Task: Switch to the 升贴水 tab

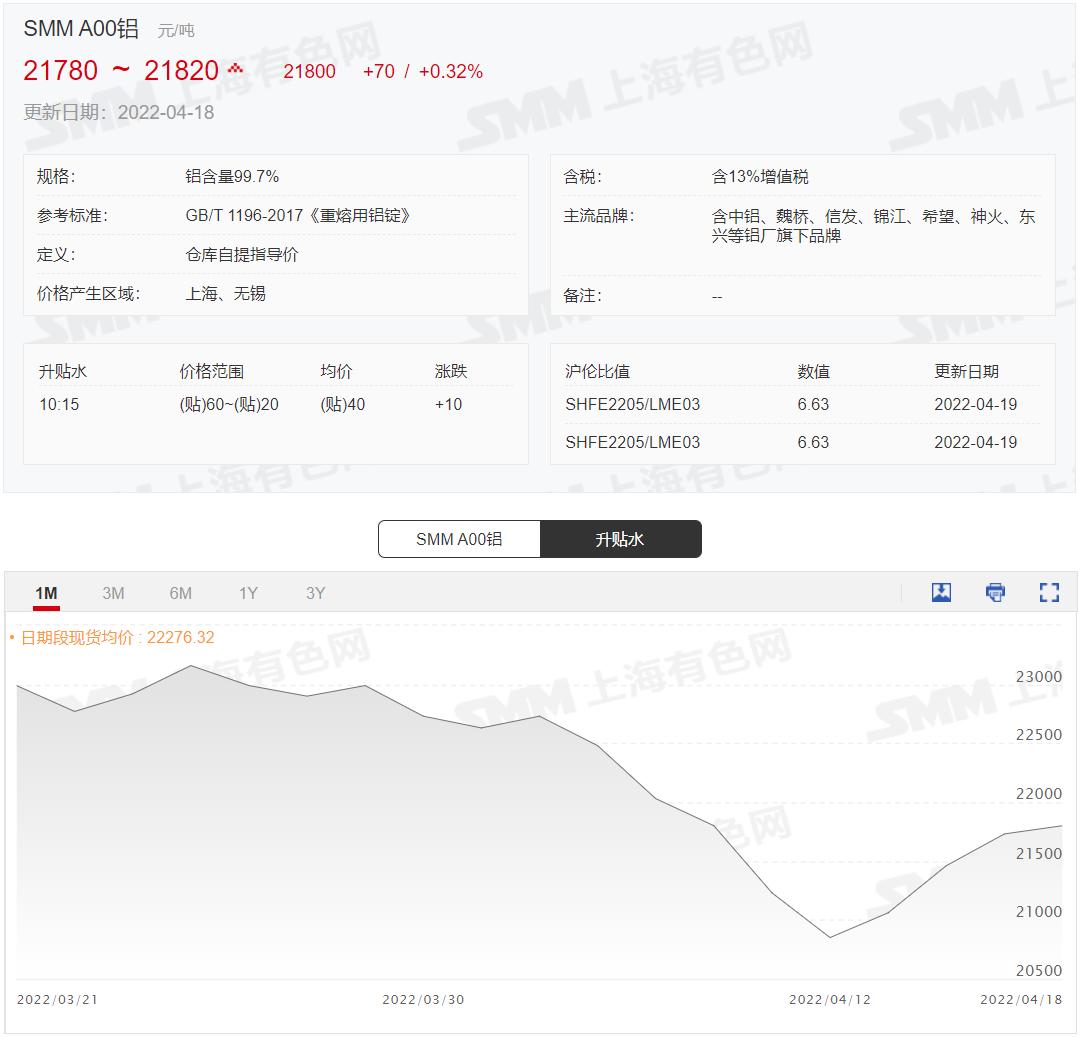Action: [x=621, y=538]
